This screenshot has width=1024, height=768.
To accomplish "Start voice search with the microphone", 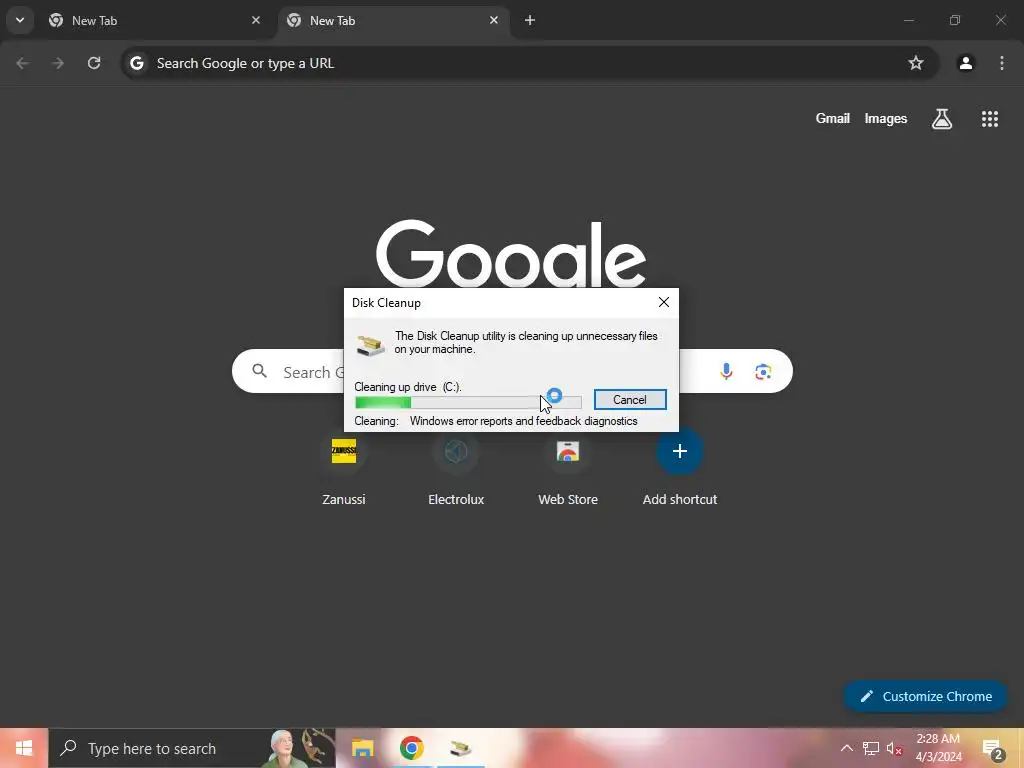I will click(726, 371).
